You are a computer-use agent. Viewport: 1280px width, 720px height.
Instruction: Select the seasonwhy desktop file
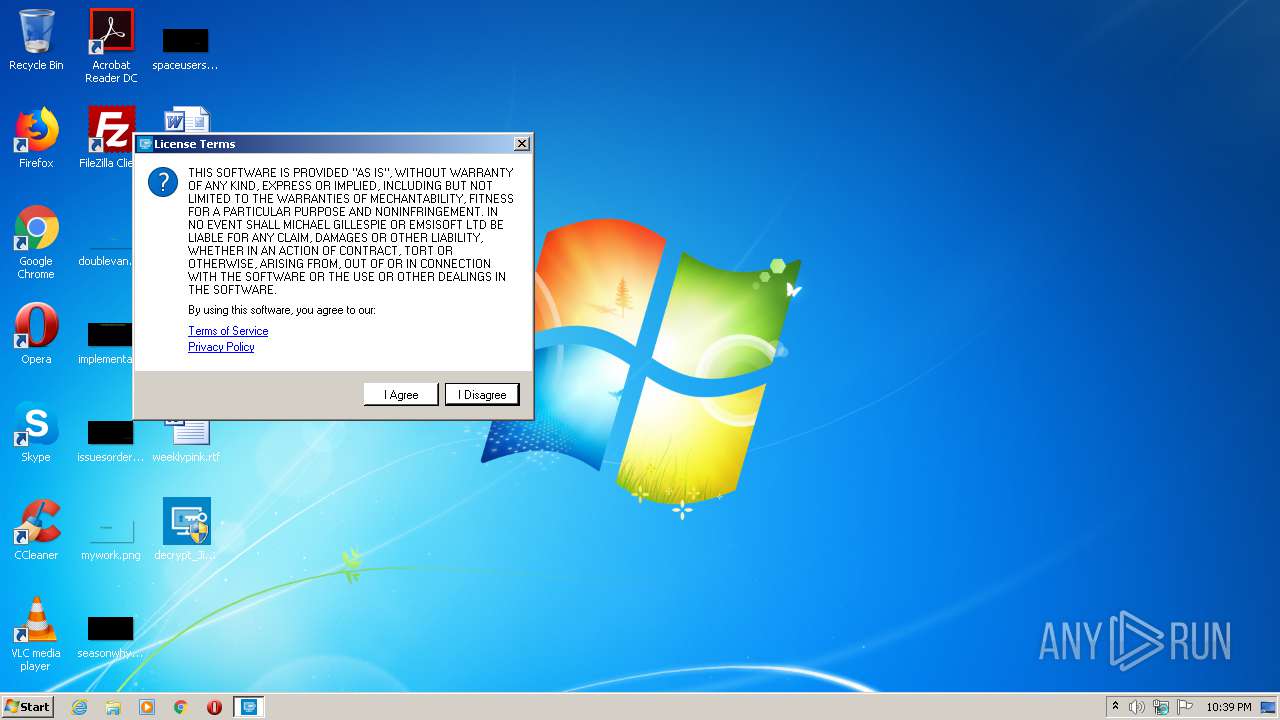tap(110, 637)
